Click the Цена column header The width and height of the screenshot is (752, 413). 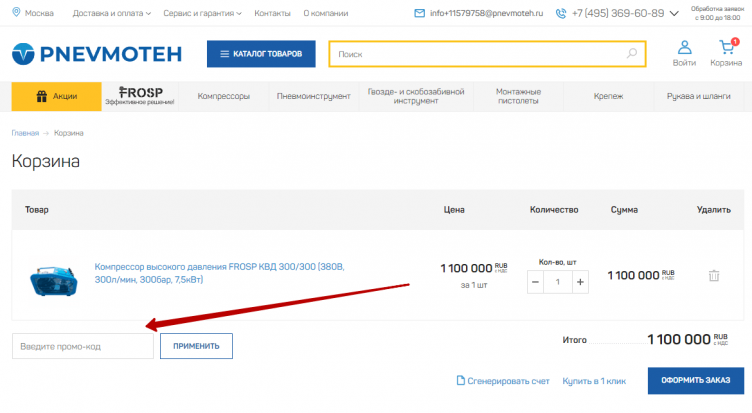(454, 210)
